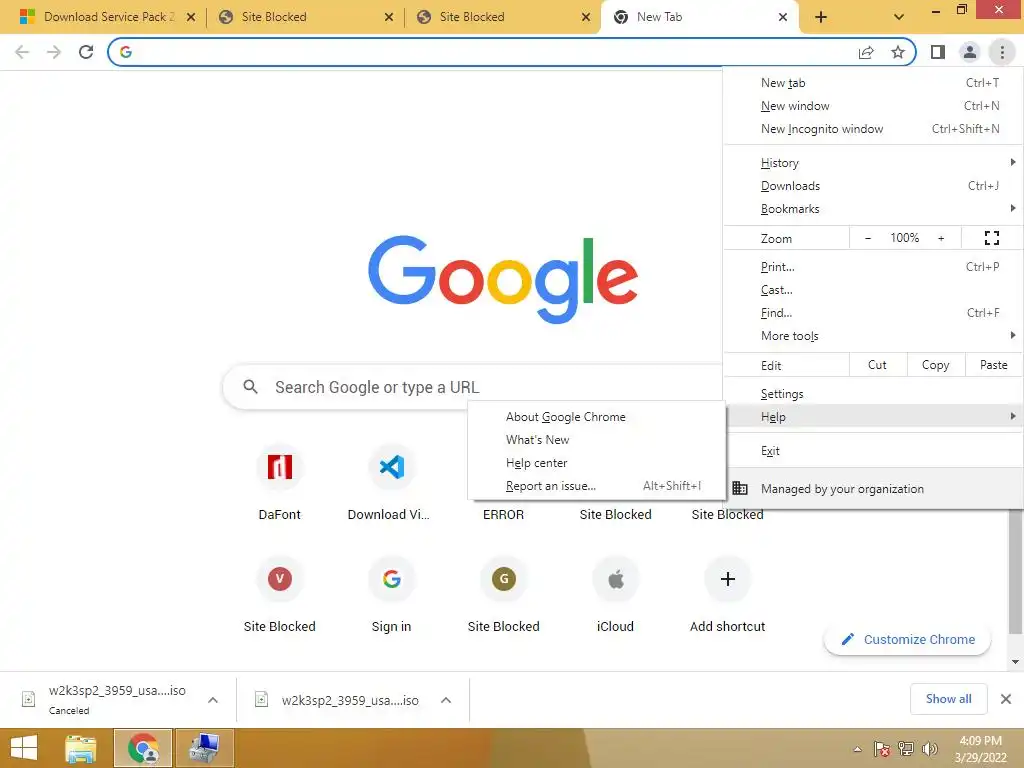Image resolution: width=1024 pixels, height=768 pixels.
Task: Click the volume speaker tray icon
Action: [929, 749]
